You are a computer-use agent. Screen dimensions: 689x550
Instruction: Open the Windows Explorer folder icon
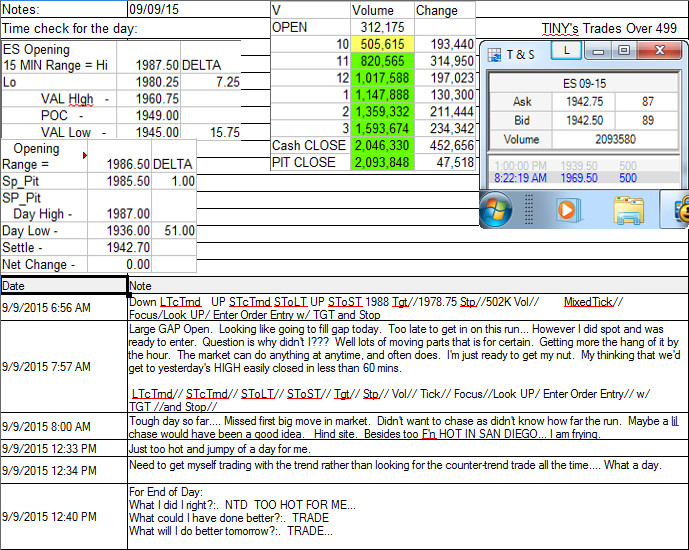[x=628, y=210]
